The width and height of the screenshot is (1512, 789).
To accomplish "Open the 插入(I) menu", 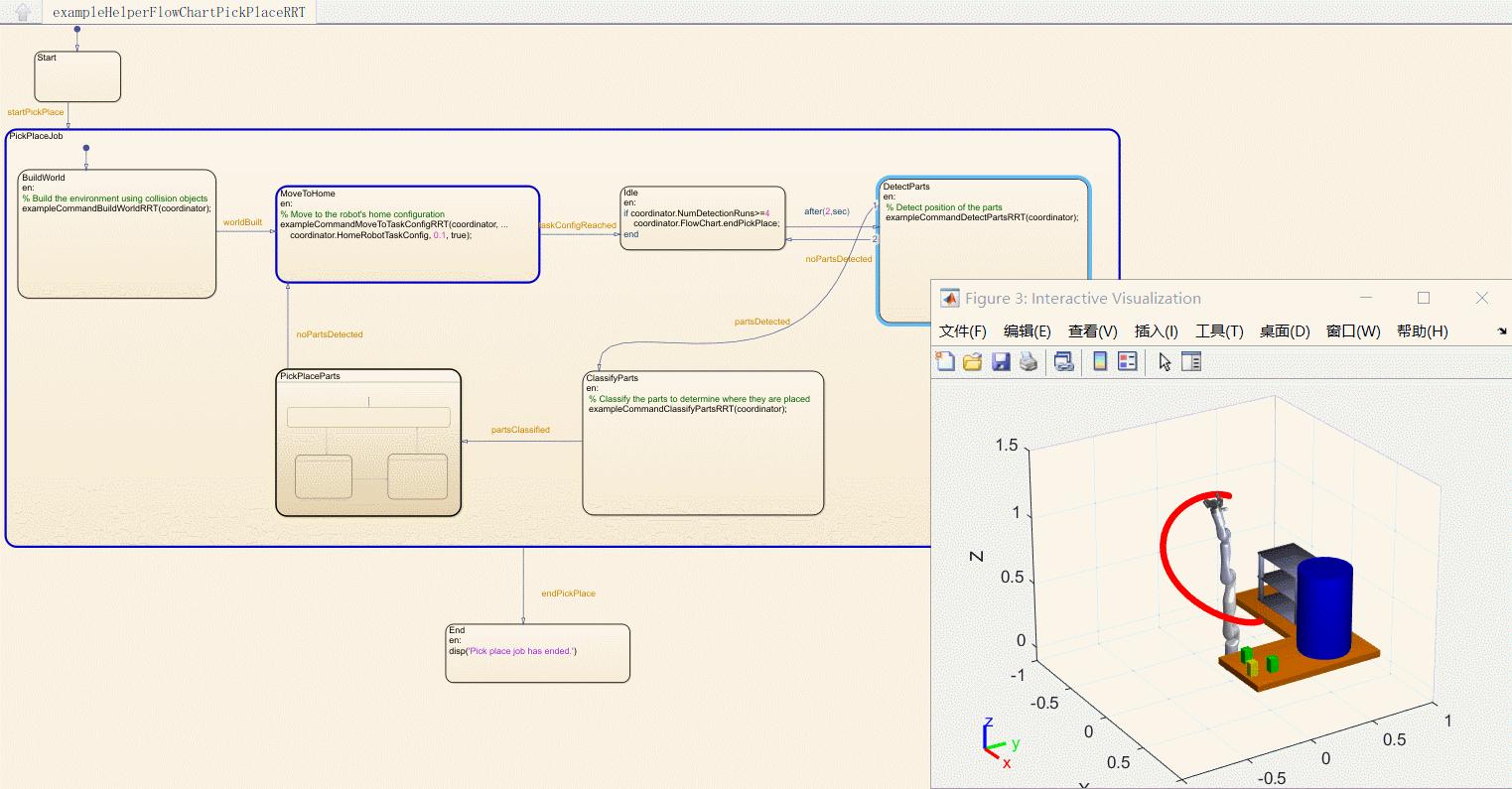I will click(x=1155, y=330).
